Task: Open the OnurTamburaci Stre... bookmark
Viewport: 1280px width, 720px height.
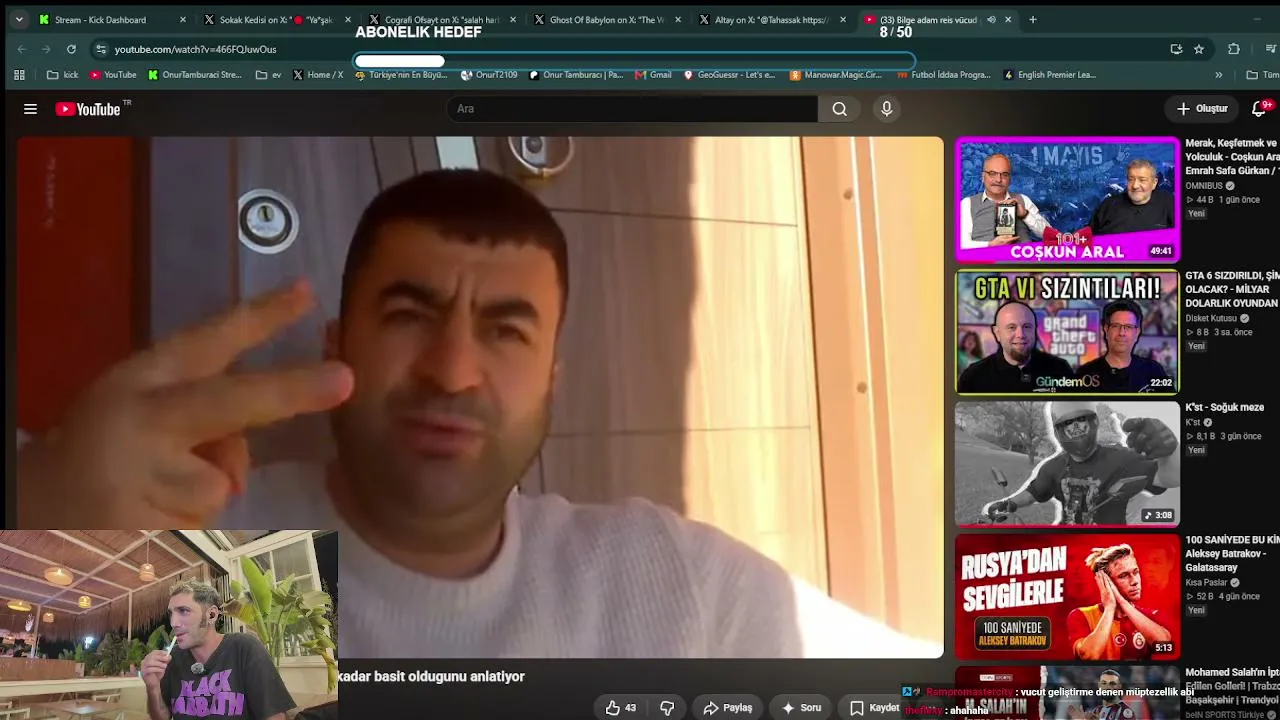Action: click(195, 75)
